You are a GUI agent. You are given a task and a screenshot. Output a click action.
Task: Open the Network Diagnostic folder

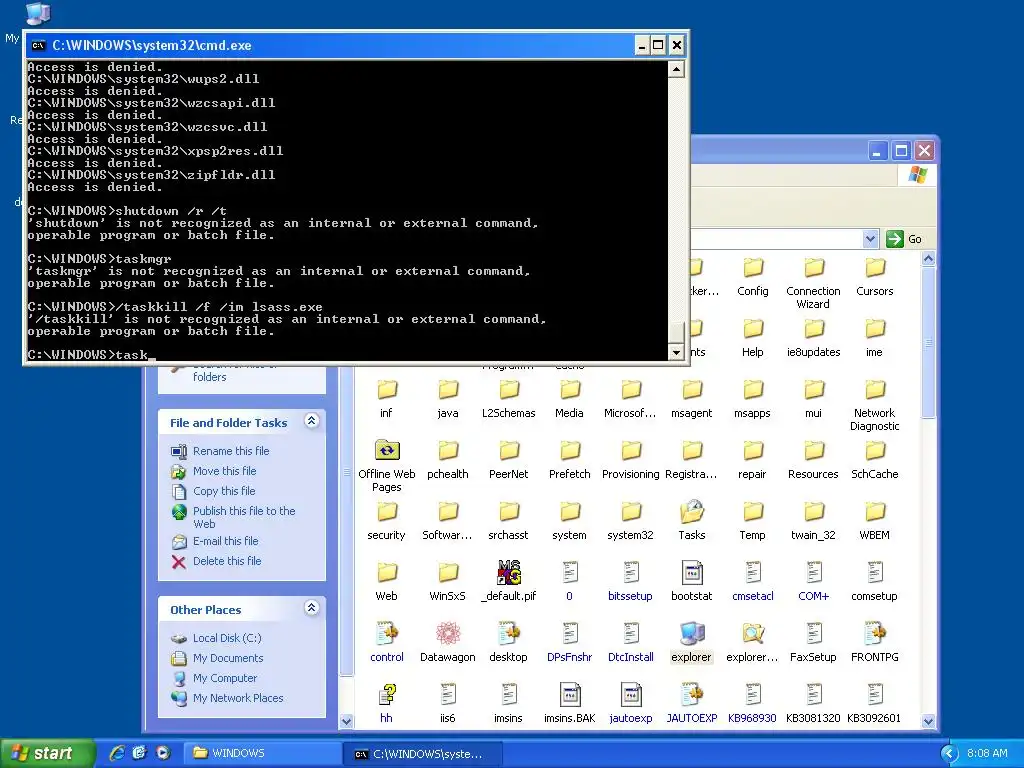point(874,390)
